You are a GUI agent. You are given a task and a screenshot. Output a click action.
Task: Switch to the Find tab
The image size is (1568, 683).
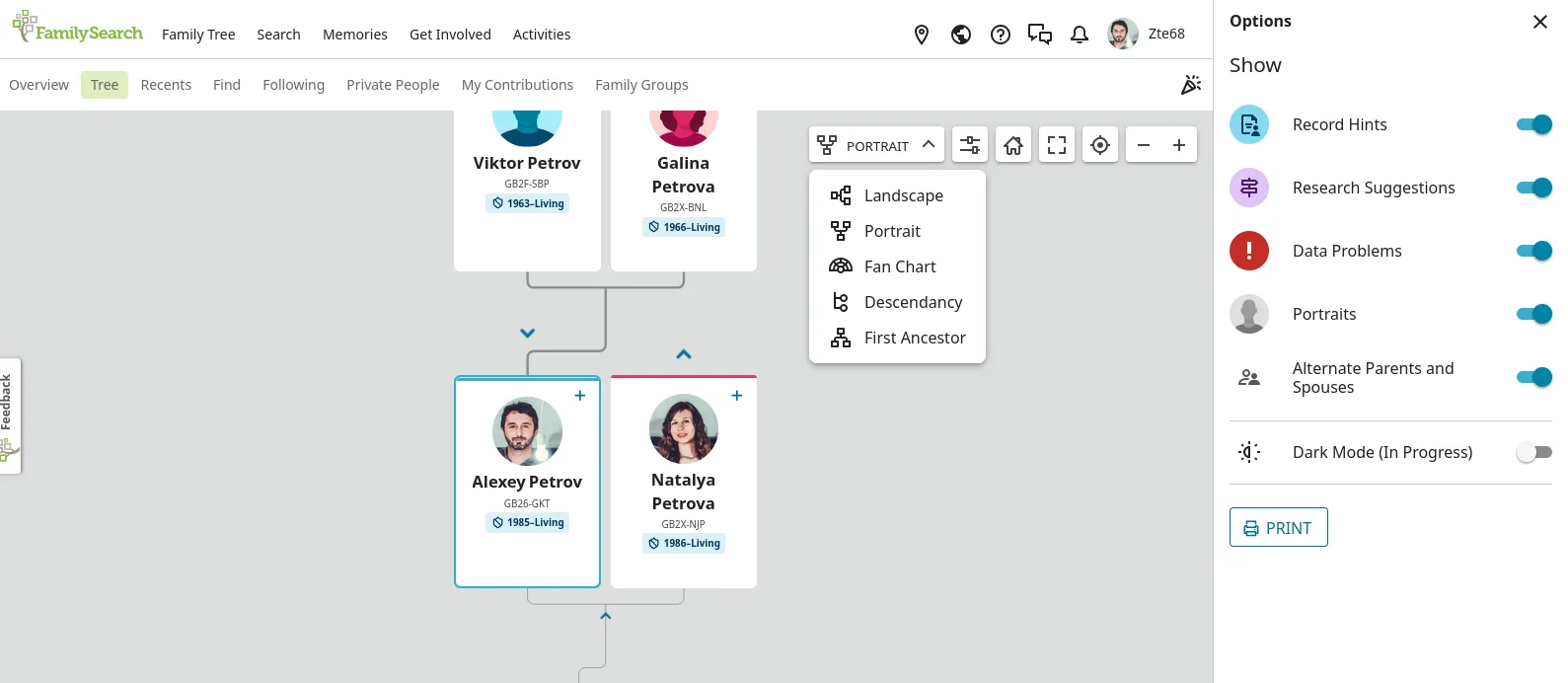(x=227, y=85)
